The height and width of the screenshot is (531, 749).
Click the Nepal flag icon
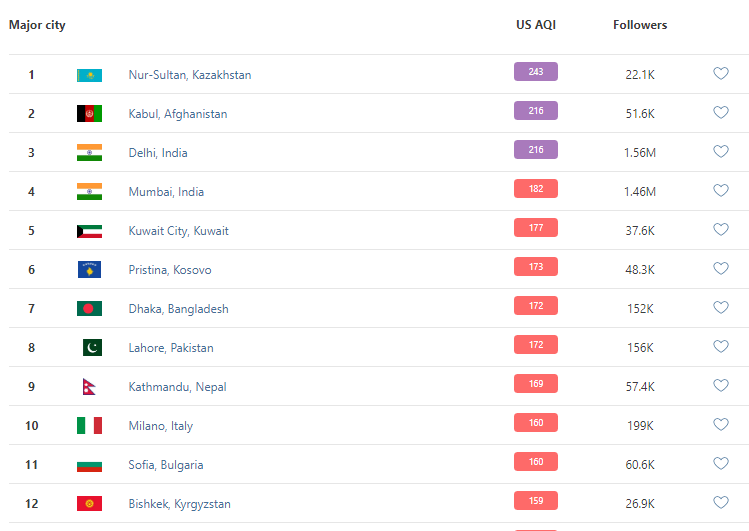coord(88,387)
